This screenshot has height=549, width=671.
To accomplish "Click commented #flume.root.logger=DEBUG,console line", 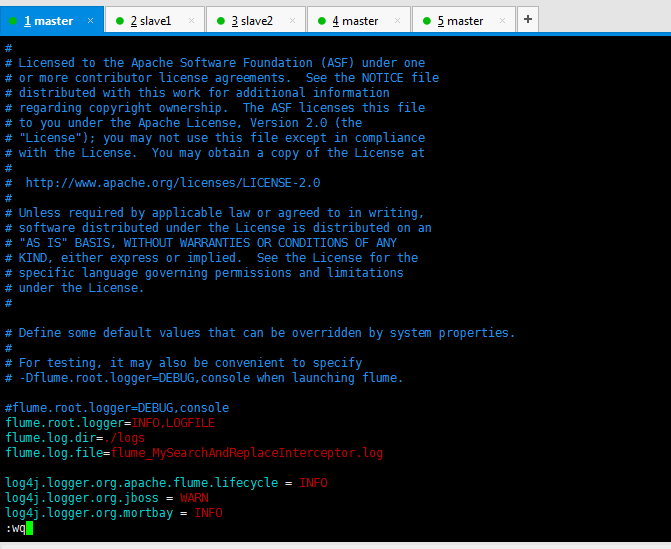I will click(117, 408).
